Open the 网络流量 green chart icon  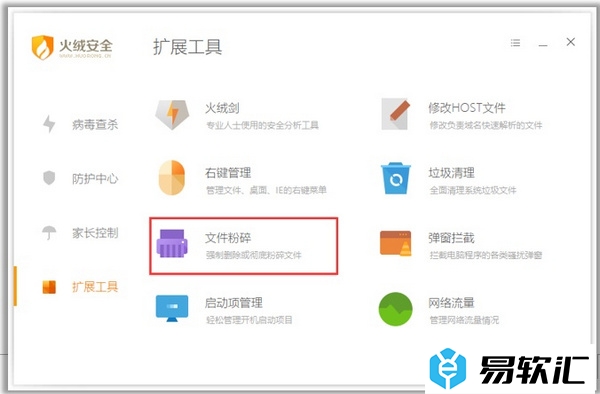[396, 309]
